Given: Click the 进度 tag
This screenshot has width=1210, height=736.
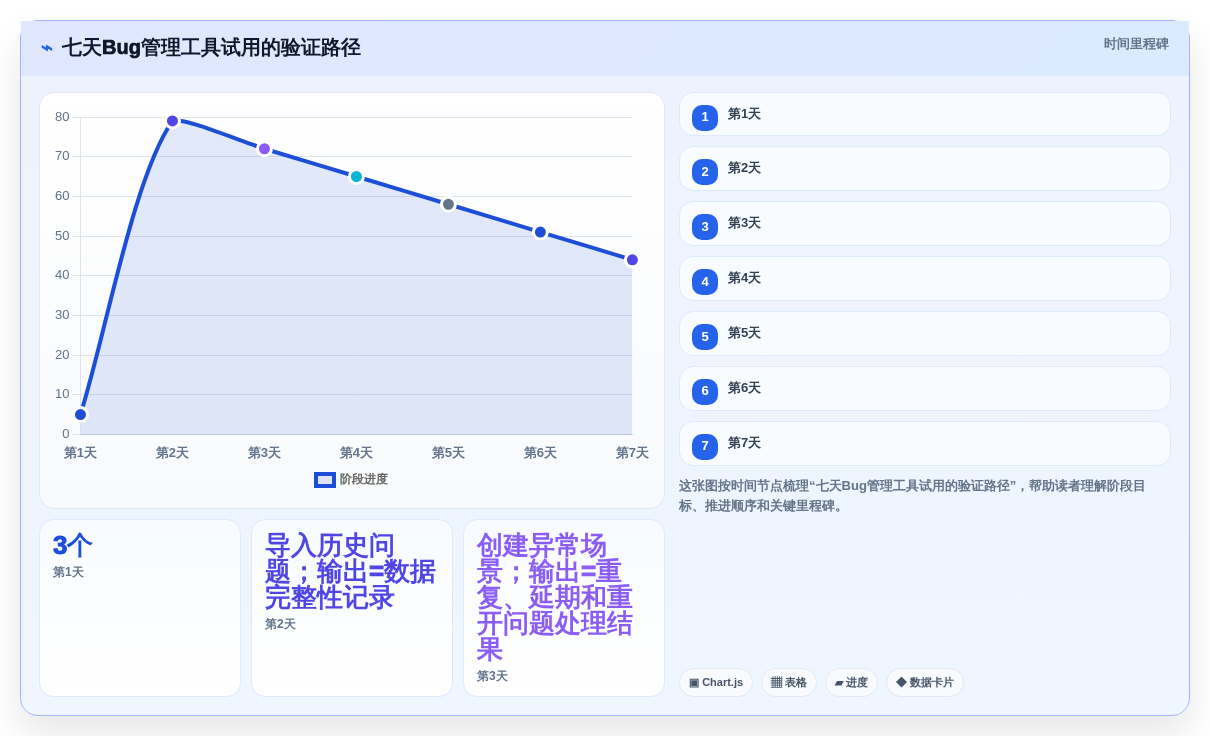Looking at the screenshot, I should tap(851, 682).
